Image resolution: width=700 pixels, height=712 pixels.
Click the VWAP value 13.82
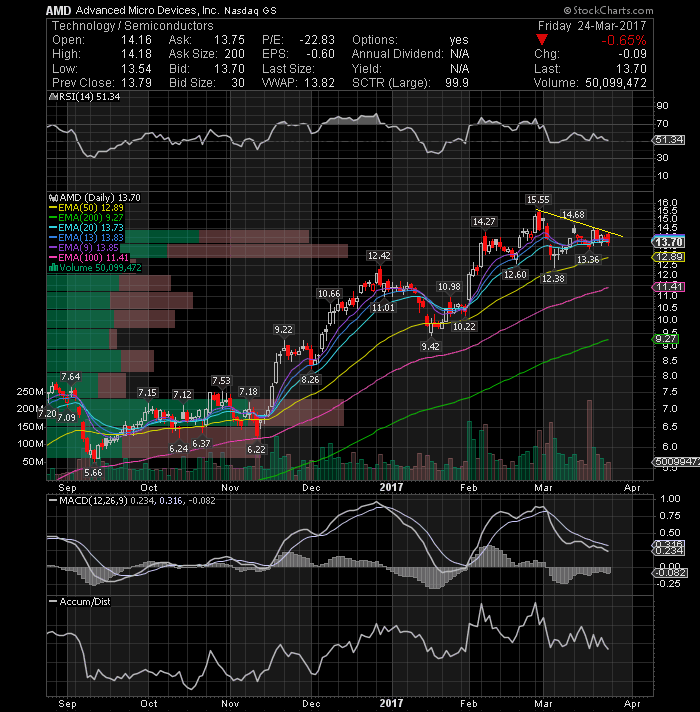tap(319, 83)
